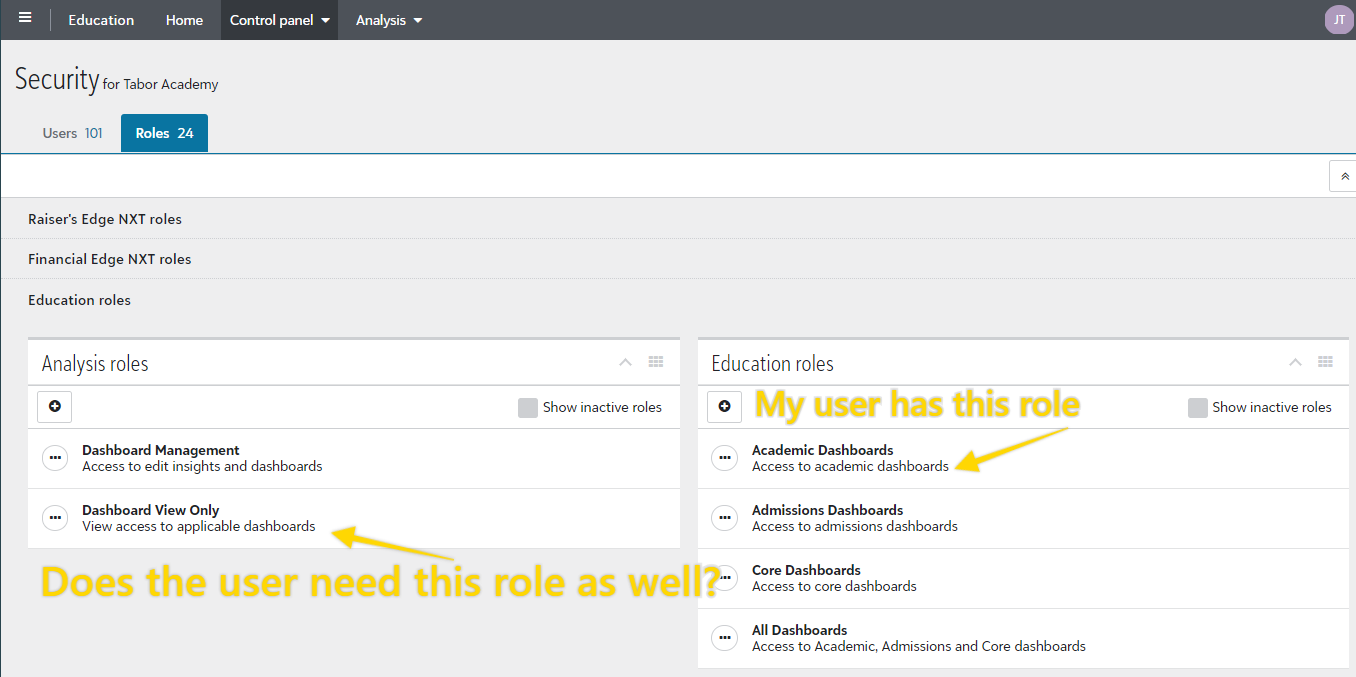
Task: Open All Dashboards context menu
Action: (724, 638)
